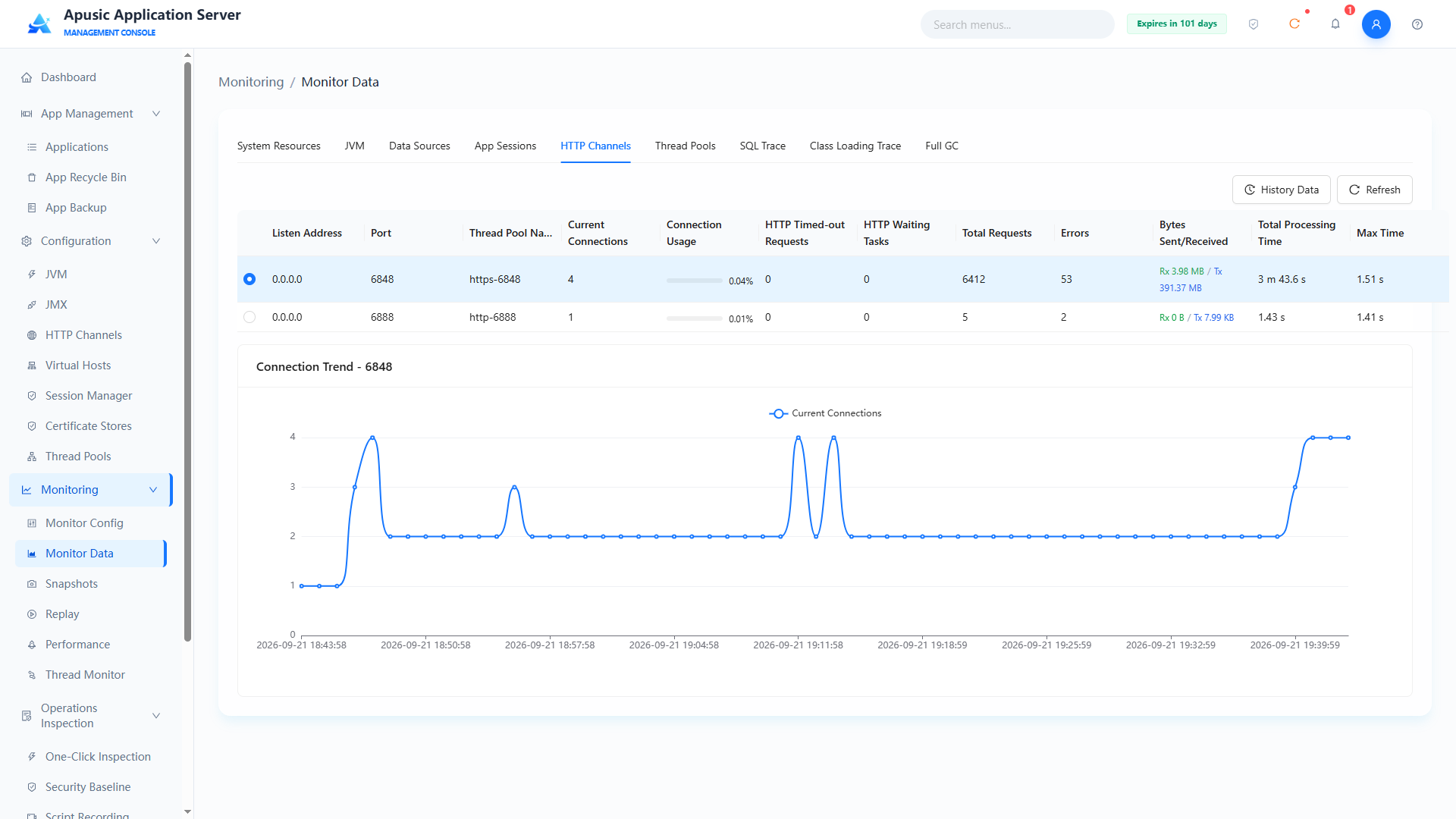1456x819 pixels.
Task: Open Dashboard from the sidebar
Action: (x=91, y=77)
